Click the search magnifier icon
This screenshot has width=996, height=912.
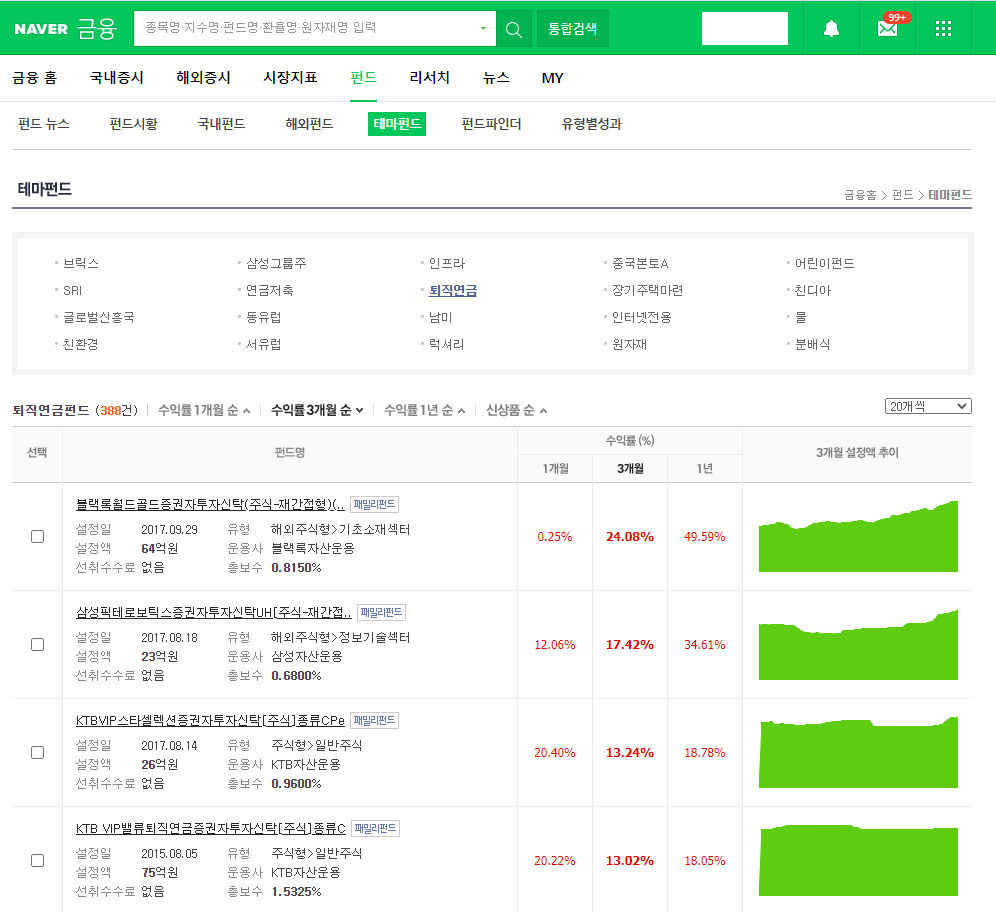click(x=514, y=29)
